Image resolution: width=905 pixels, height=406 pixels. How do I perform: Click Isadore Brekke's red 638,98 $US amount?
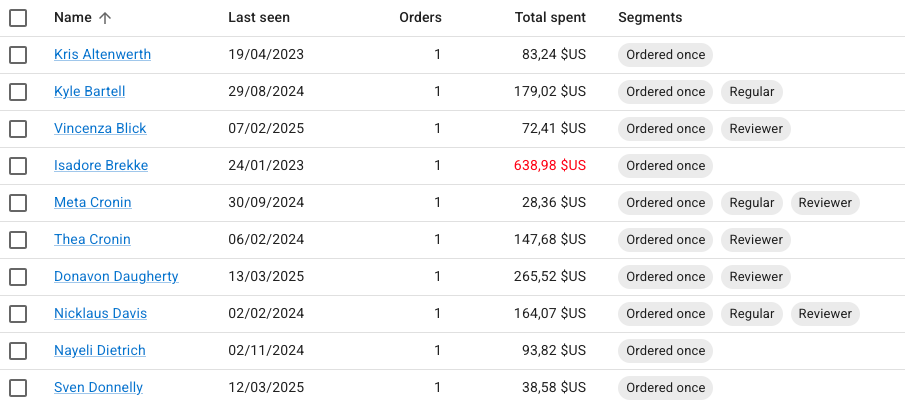pos(550,166)
